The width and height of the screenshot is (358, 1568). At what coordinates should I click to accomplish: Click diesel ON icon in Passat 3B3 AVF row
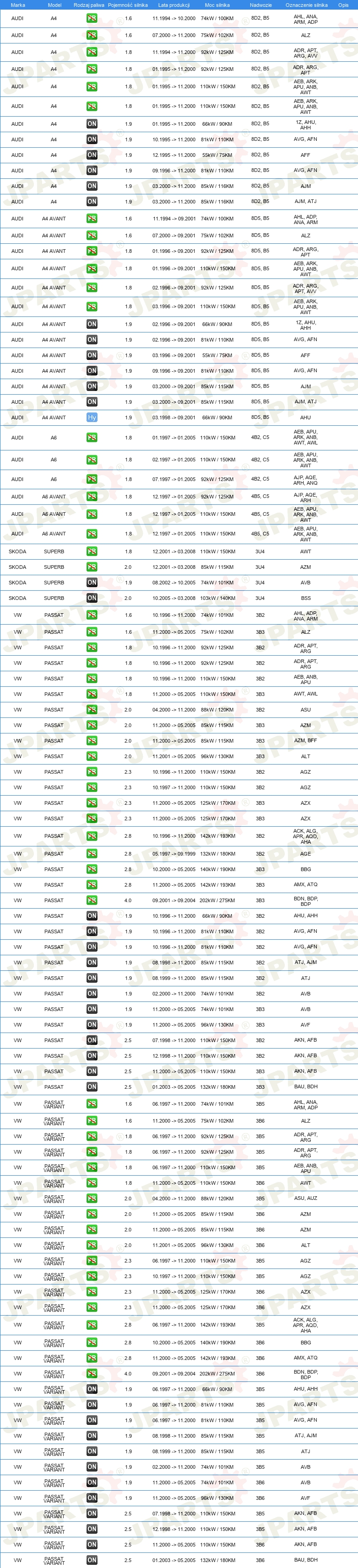point(92,1024)
